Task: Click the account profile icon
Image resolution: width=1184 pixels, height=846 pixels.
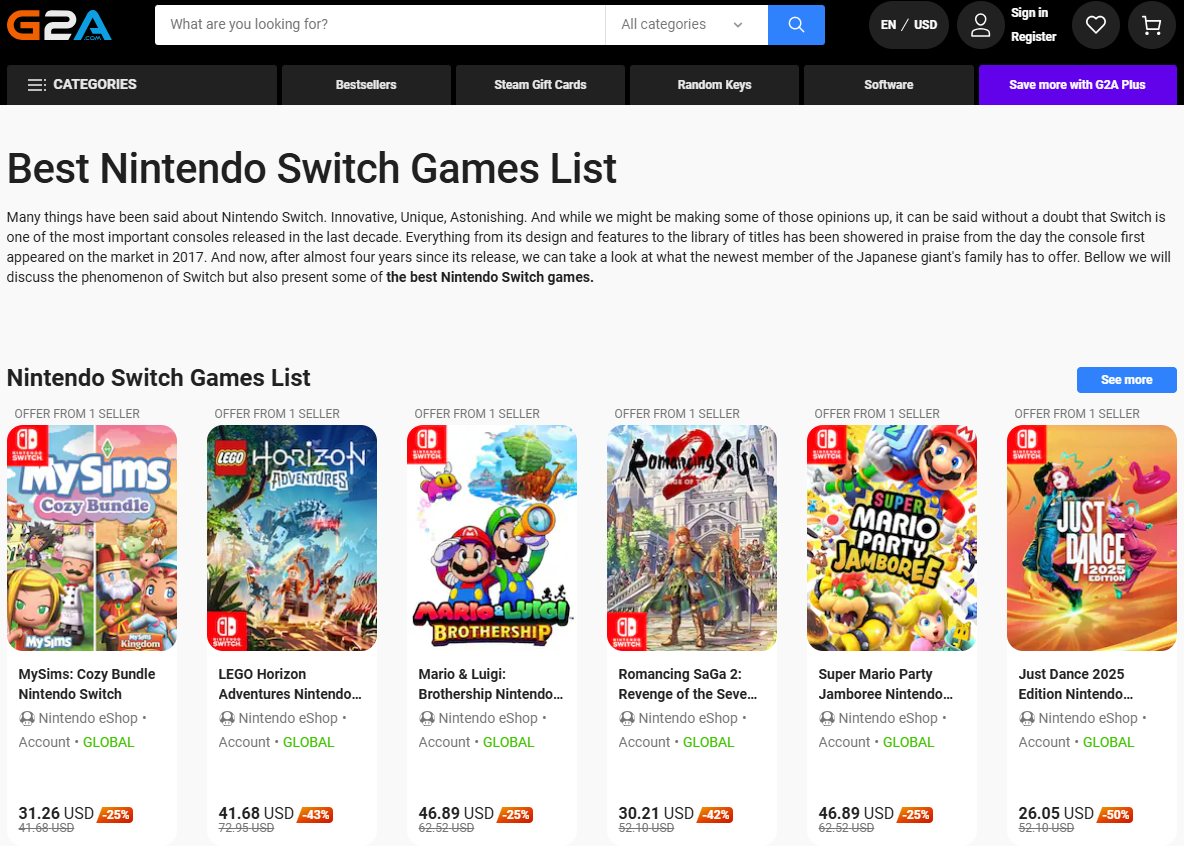Action: [980, 24]
